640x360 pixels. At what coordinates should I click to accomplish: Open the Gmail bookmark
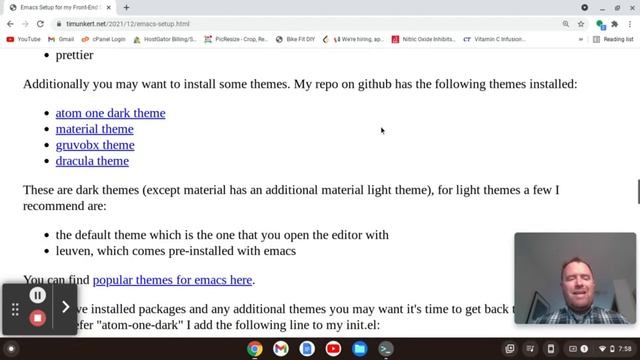coord(61,39)
